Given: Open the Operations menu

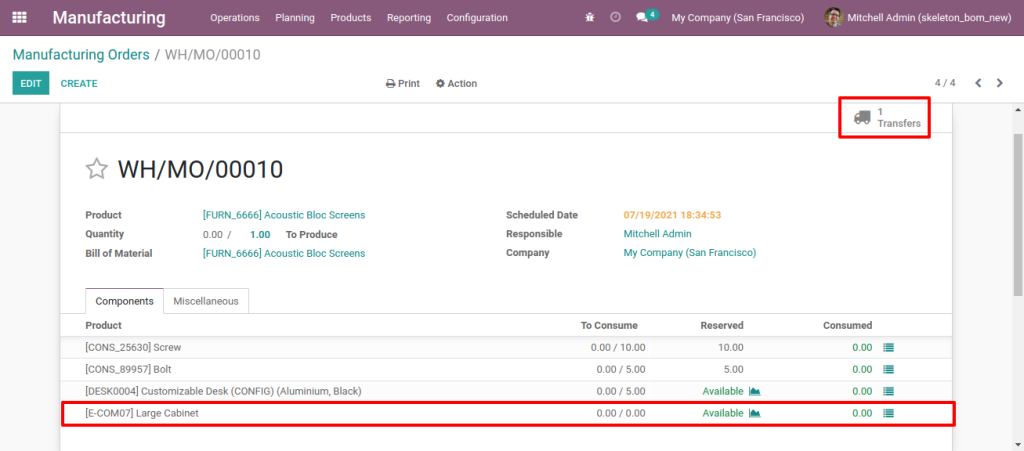Looking at the screenshot, I should (x=234, y=18).
